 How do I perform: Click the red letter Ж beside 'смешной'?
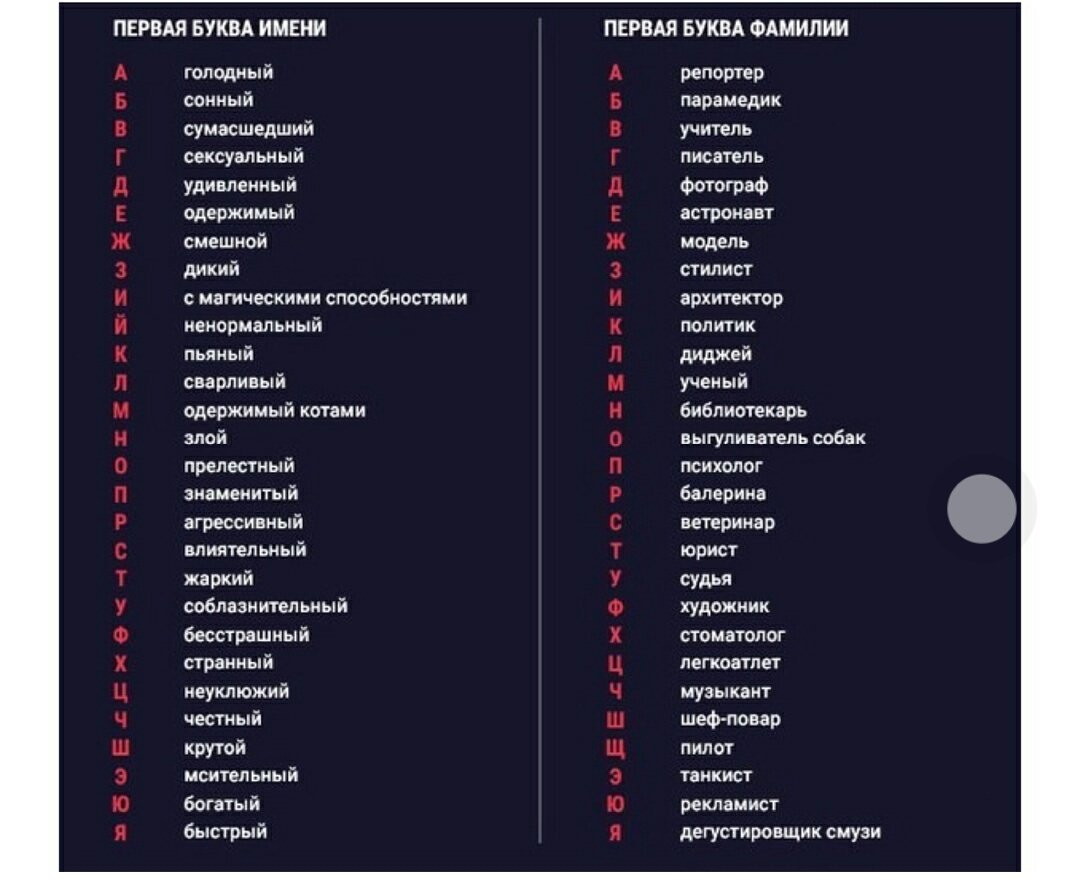(x=121, y=242)
